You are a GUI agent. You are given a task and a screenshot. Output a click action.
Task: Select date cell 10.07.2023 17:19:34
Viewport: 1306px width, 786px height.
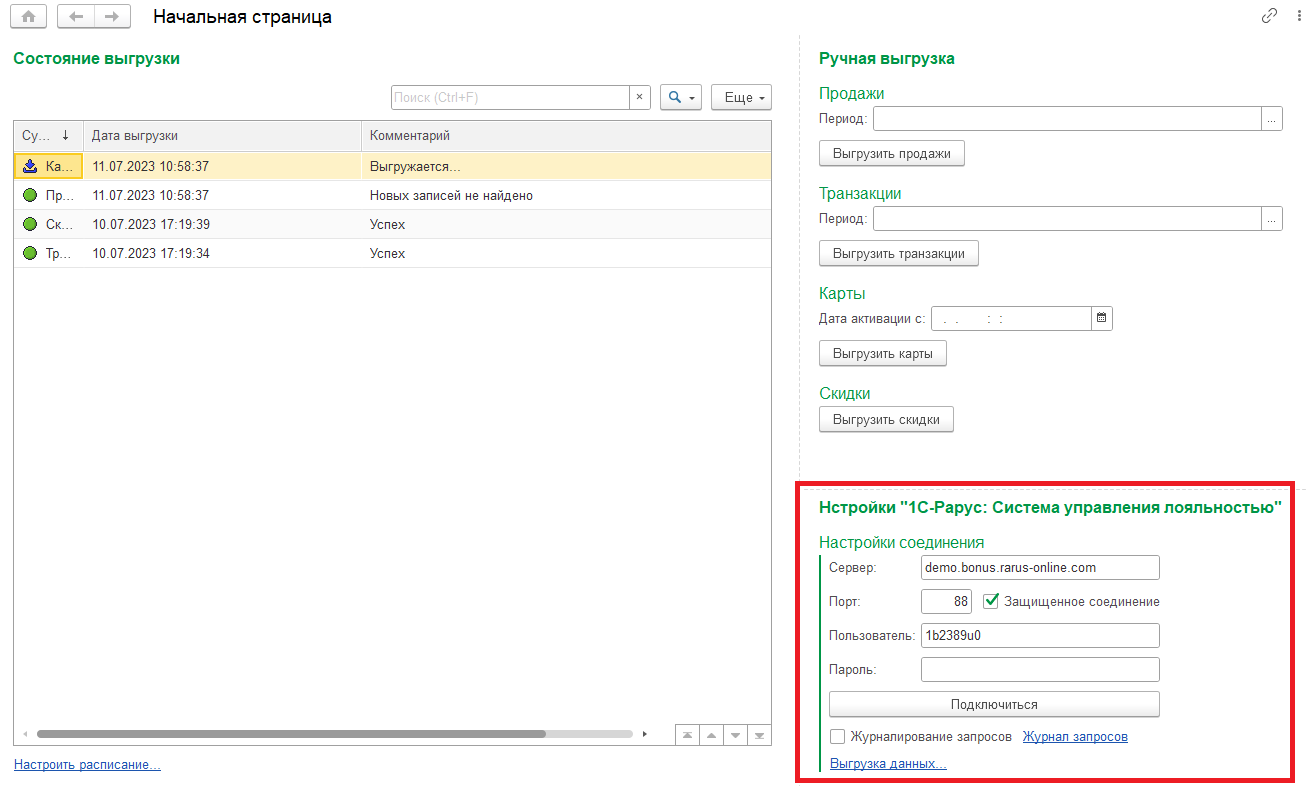click(x=222, y=253)
